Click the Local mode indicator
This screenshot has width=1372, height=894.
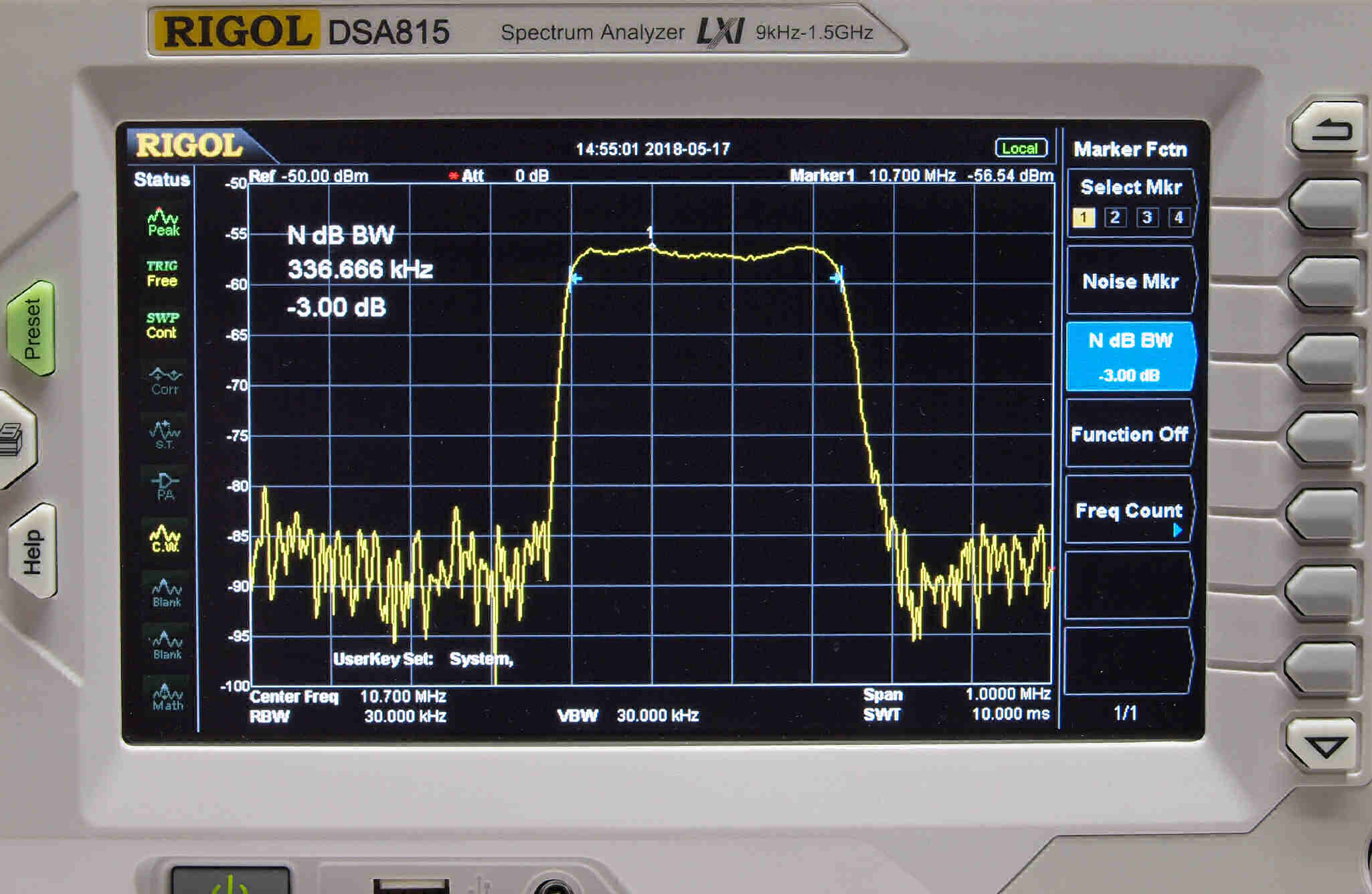pos(1021,148)
